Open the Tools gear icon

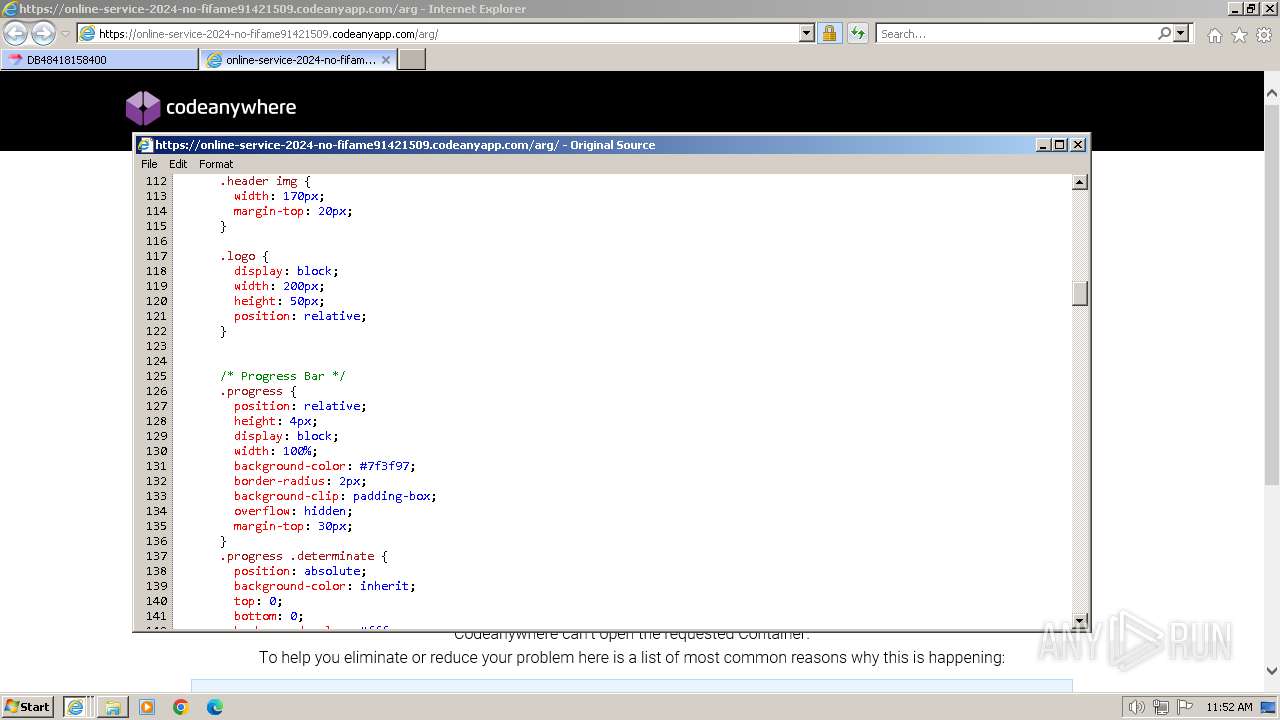click(1264, 35)
